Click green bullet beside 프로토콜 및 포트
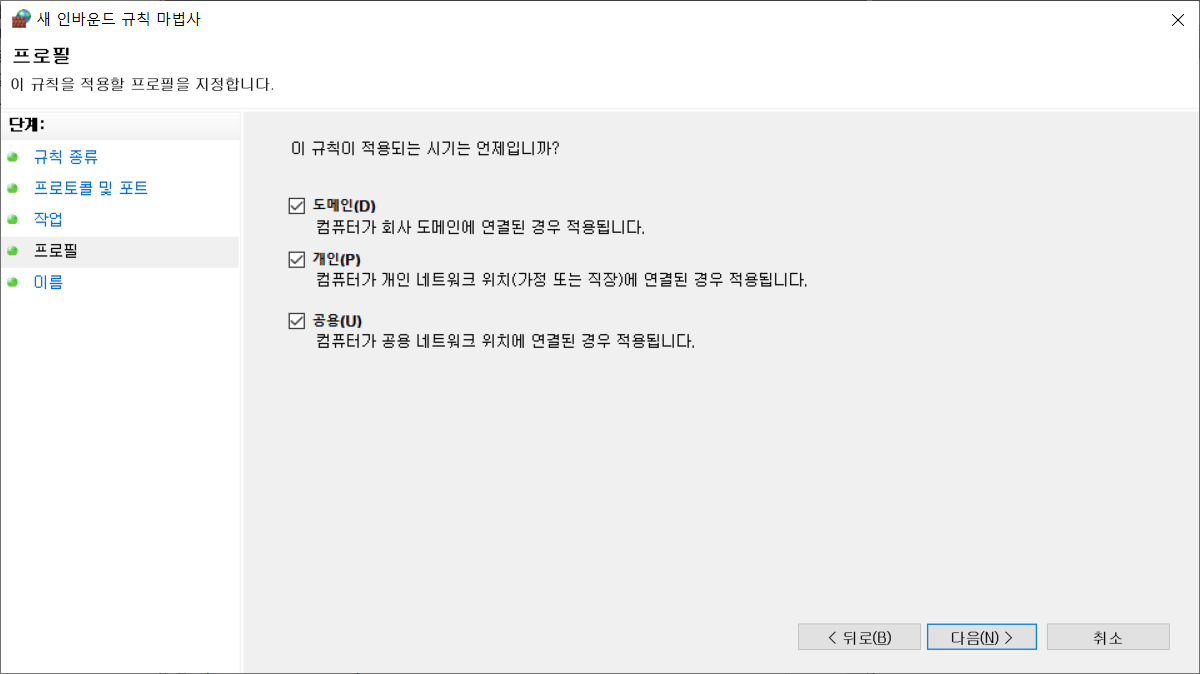The height and width of the screenshot is (674, 1200). pyautogui.click(x=13, y=188)
